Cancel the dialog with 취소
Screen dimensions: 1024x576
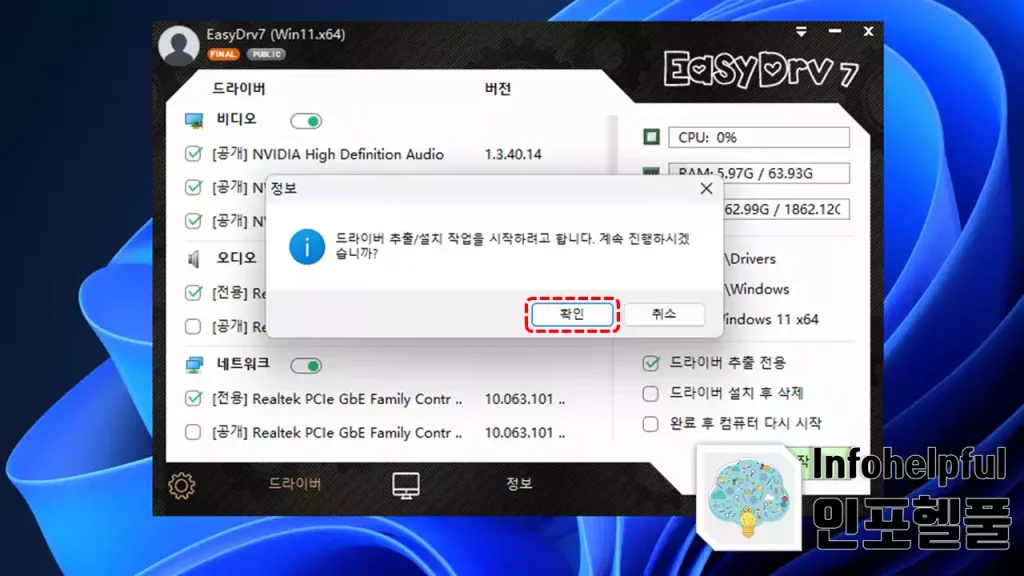(664, 314)
